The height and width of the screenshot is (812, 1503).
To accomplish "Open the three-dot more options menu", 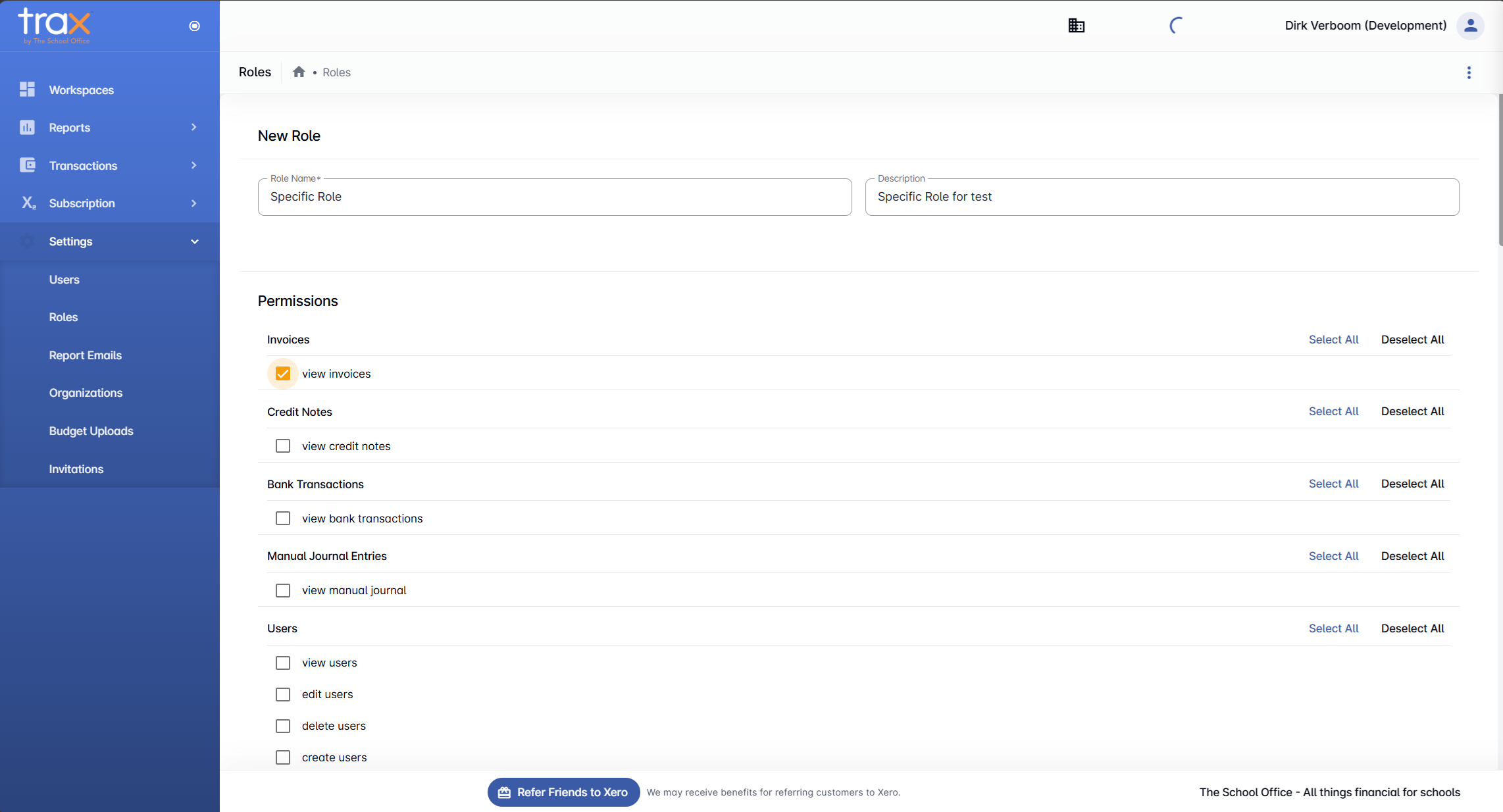I will (1469, 72).
